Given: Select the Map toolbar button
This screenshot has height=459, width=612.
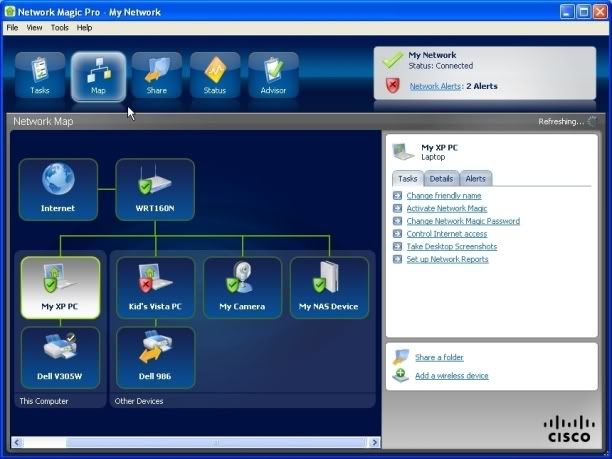Looking at the screenshot, I should (x=98, y=76).
